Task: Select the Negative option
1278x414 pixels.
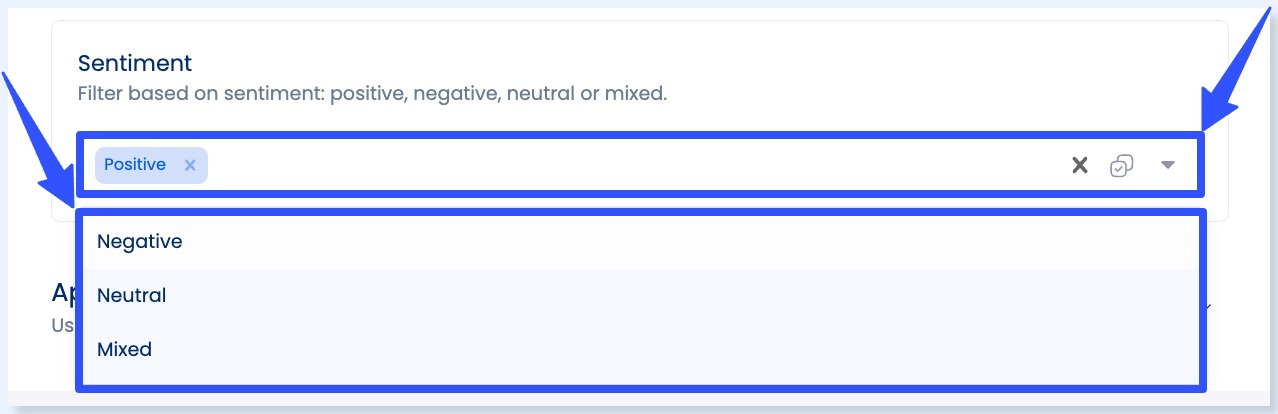Action: click(x=140, y=242)
